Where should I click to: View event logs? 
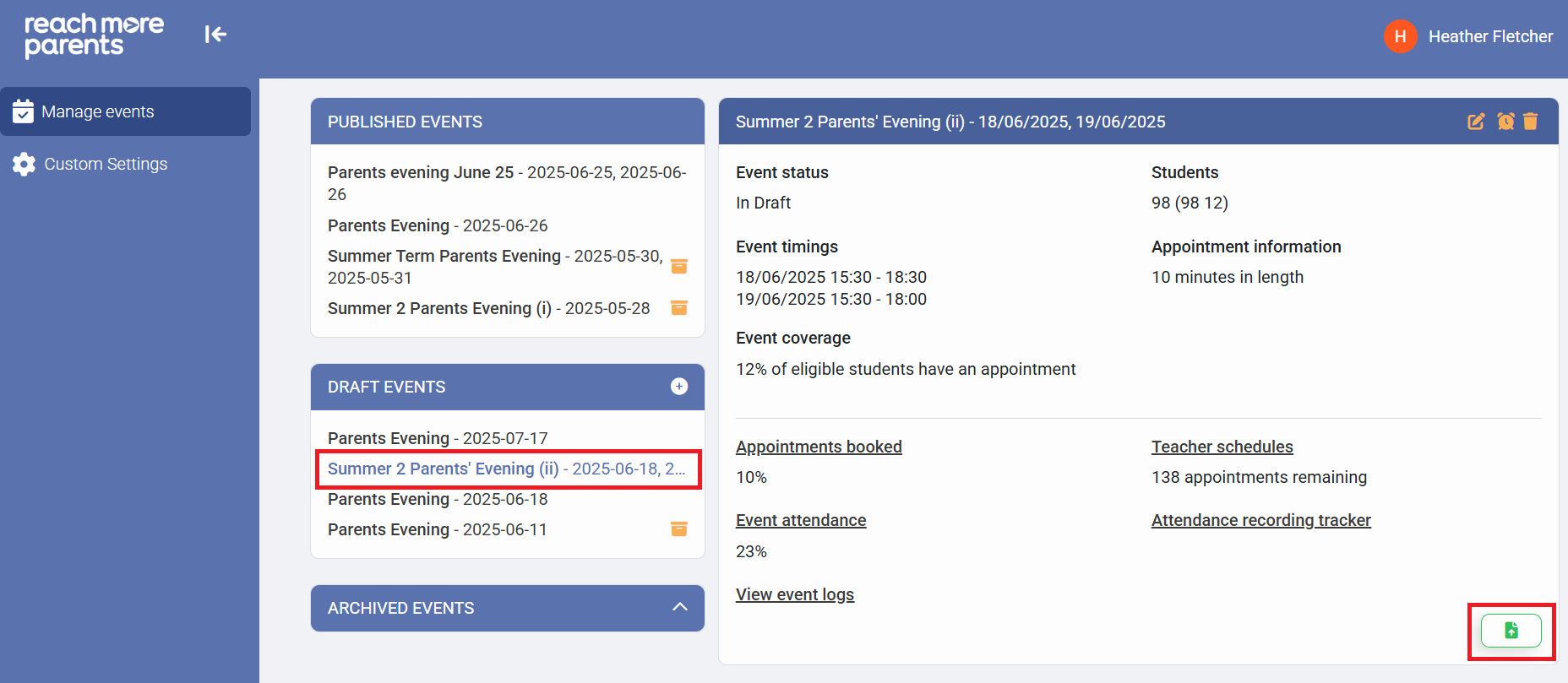794,594
